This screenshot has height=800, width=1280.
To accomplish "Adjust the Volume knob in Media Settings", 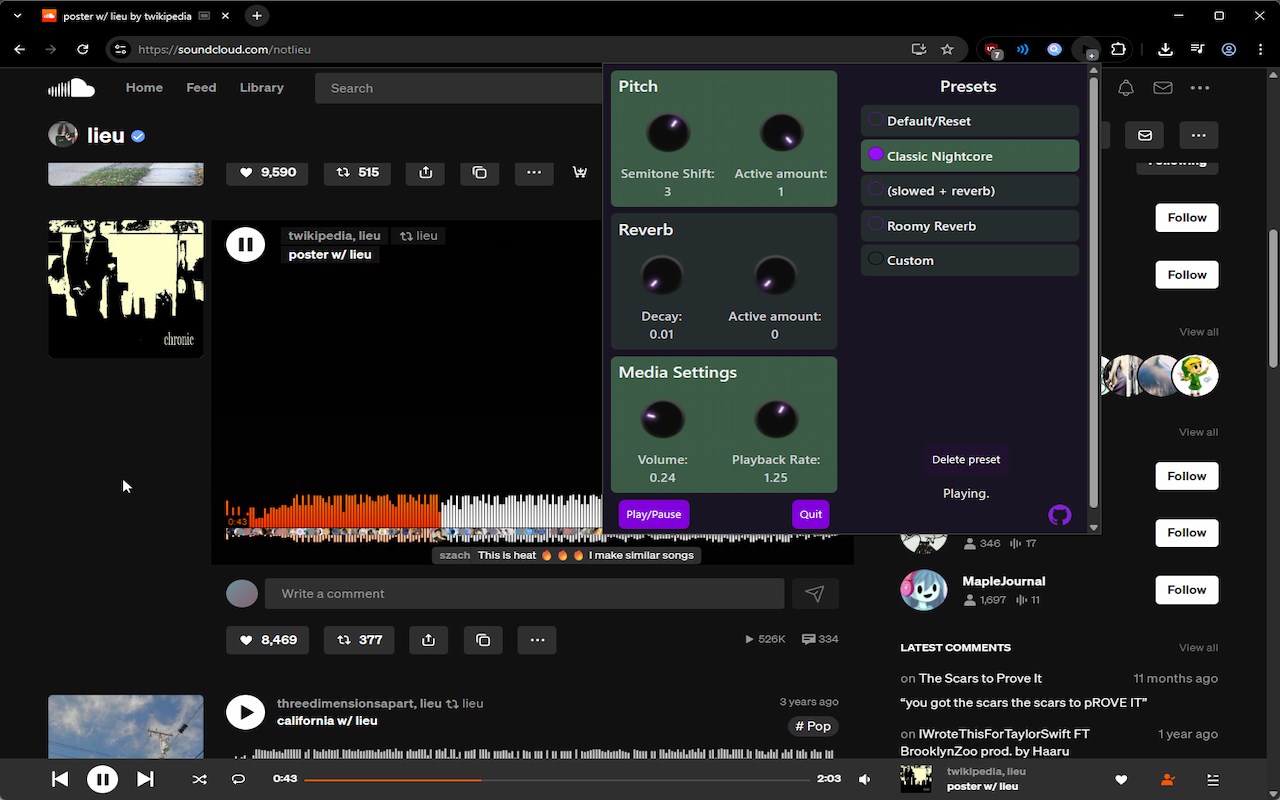I will (662, 420).
